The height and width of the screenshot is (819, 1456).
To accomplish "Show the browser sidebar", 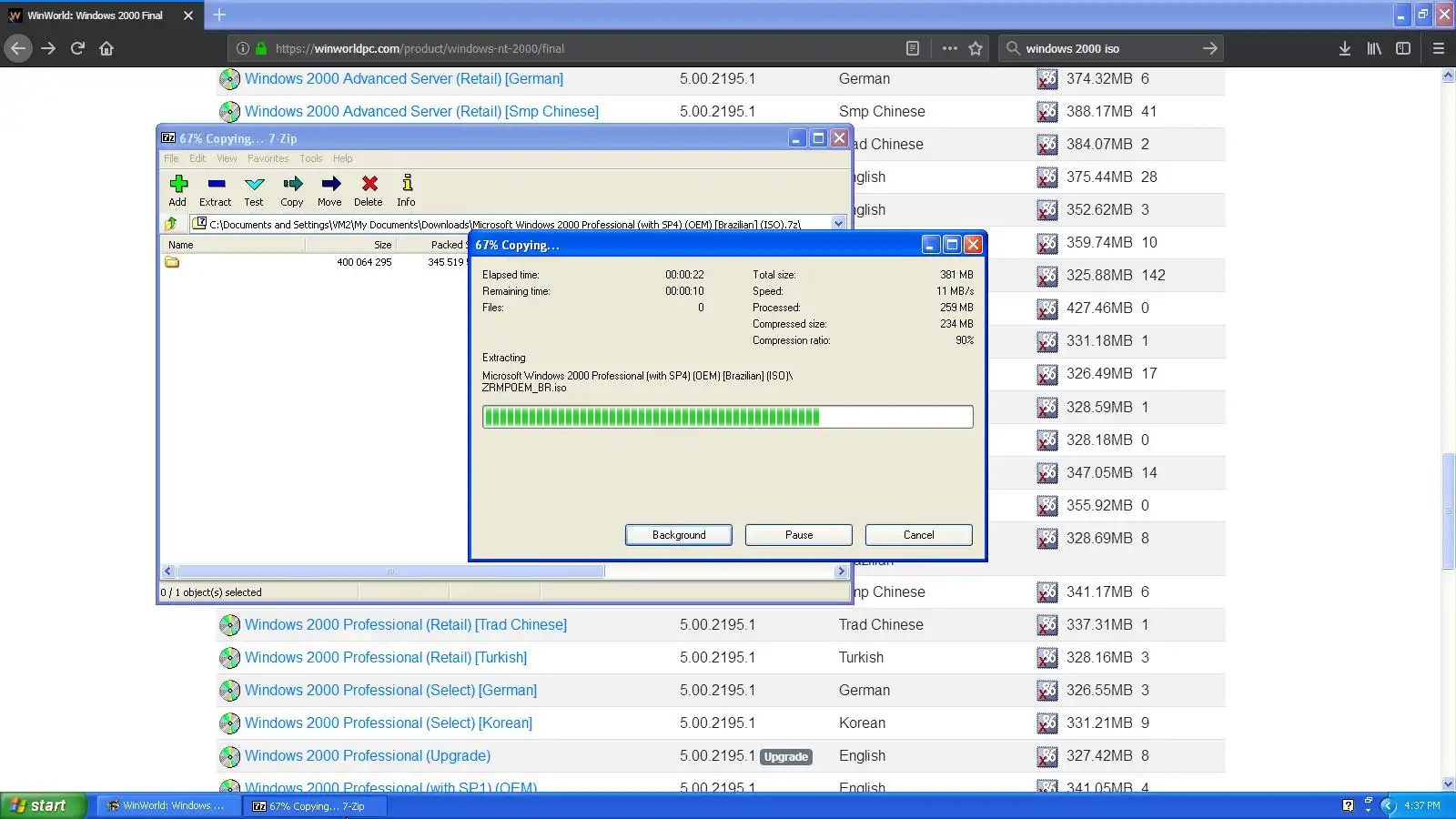I will pos(1403,48).
